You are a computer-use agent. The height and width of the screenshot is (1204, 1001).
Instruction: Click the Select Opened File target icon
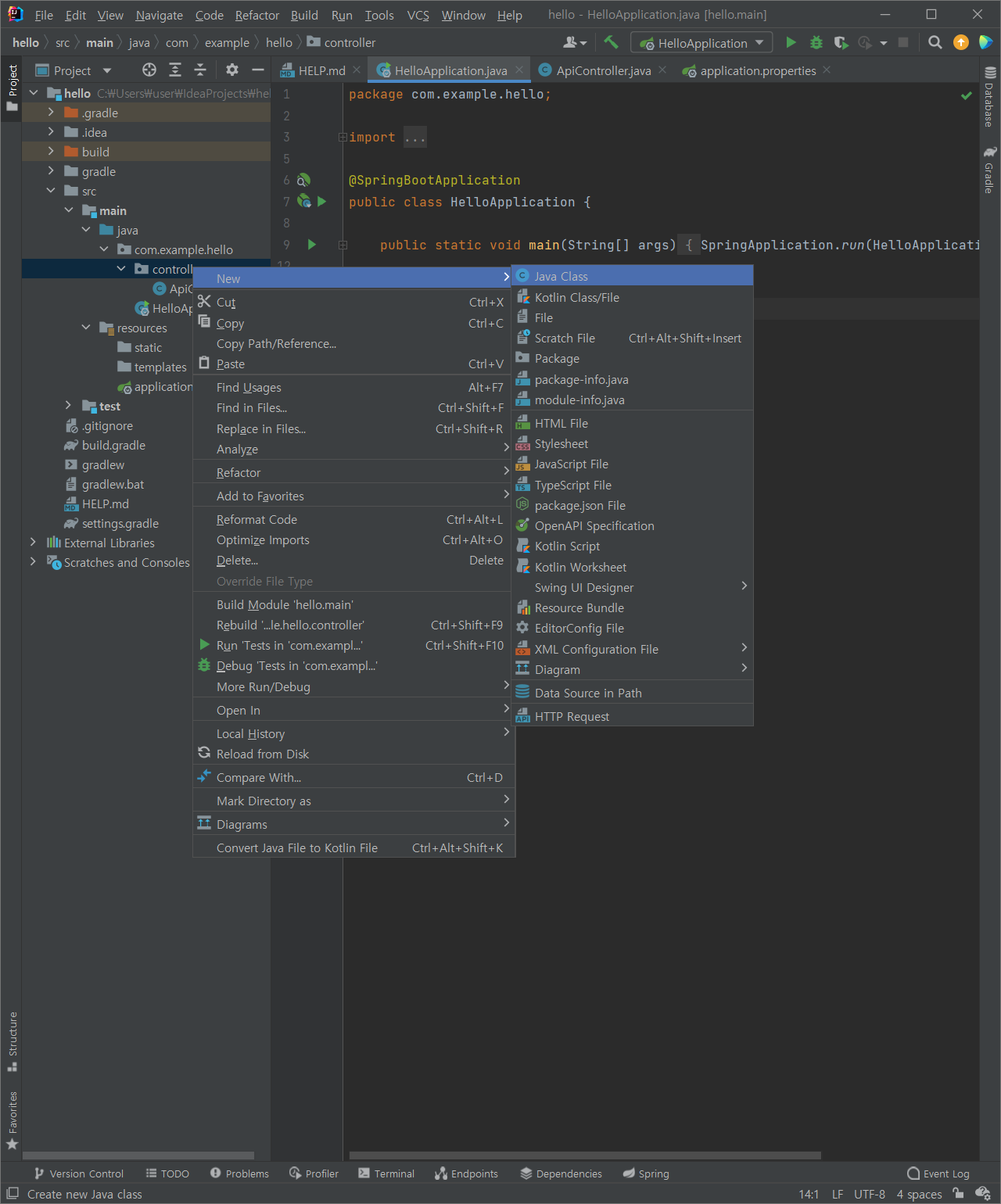149,70
